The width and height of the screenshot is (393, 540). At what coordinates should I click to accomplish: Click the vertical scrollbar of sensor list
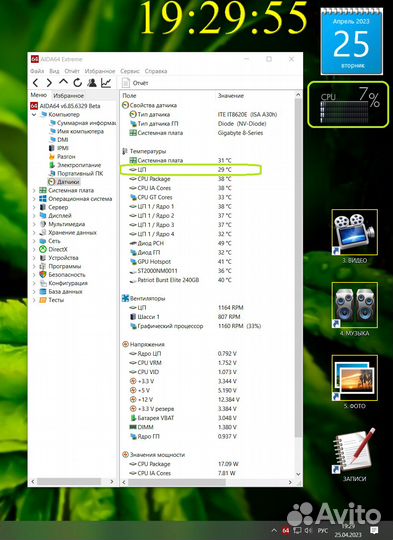pos(298,269)
